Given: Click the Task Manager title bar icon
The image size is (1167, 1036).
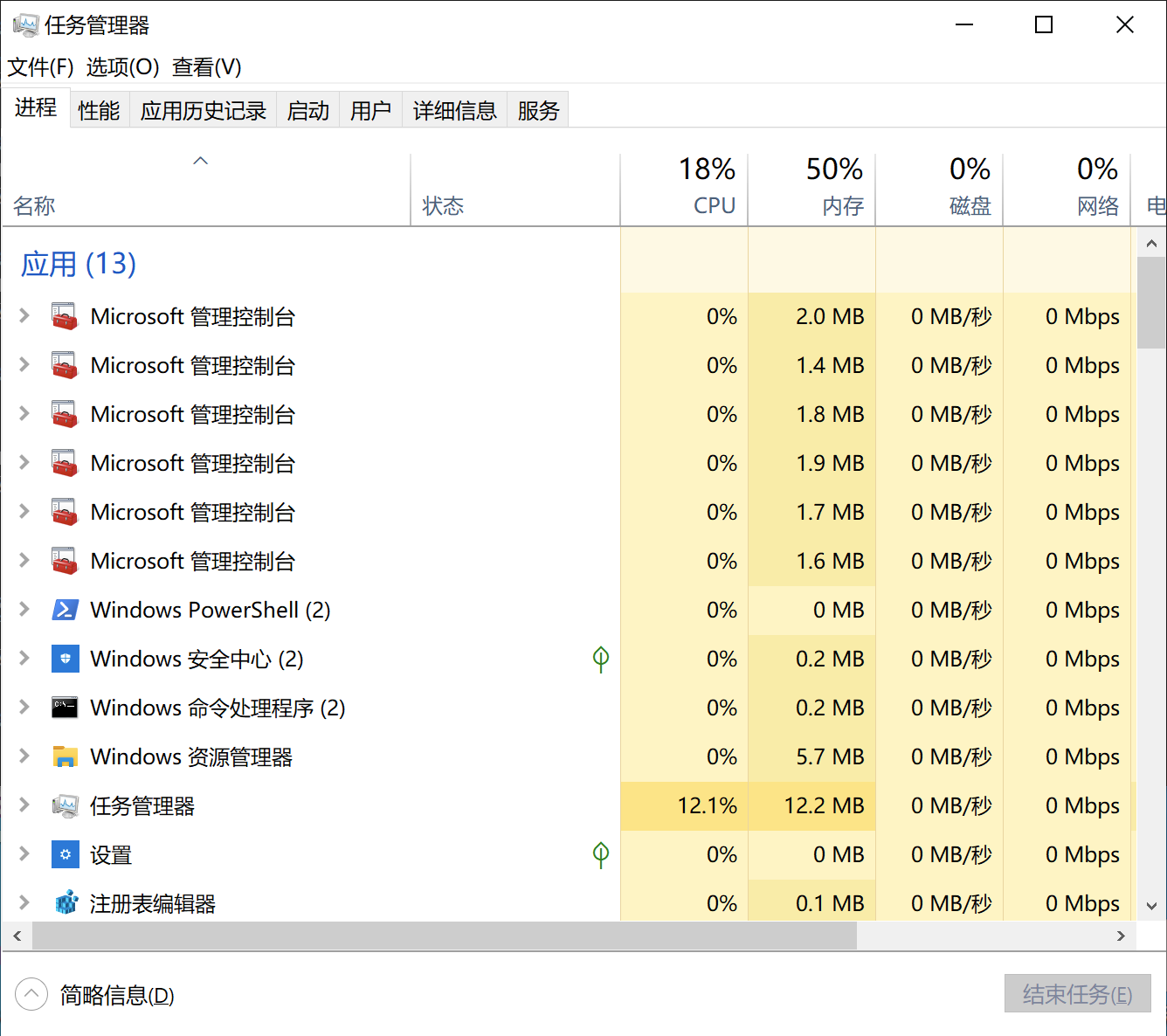Looking at the screenshot, I should click(x=25, y=25).
